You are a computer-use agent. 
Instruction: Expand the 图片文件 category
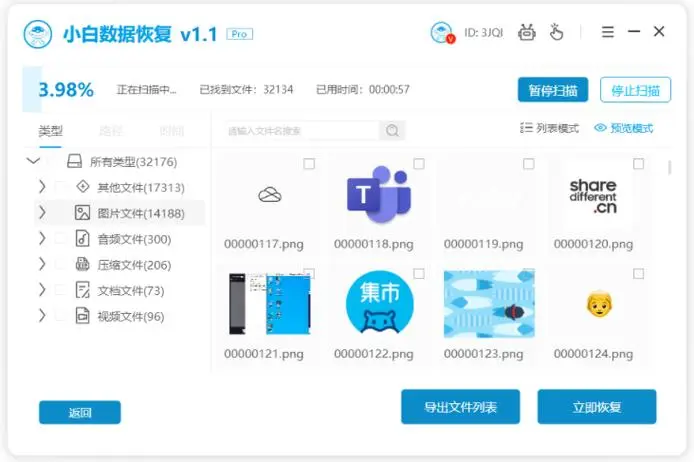(x=42, y=213)
